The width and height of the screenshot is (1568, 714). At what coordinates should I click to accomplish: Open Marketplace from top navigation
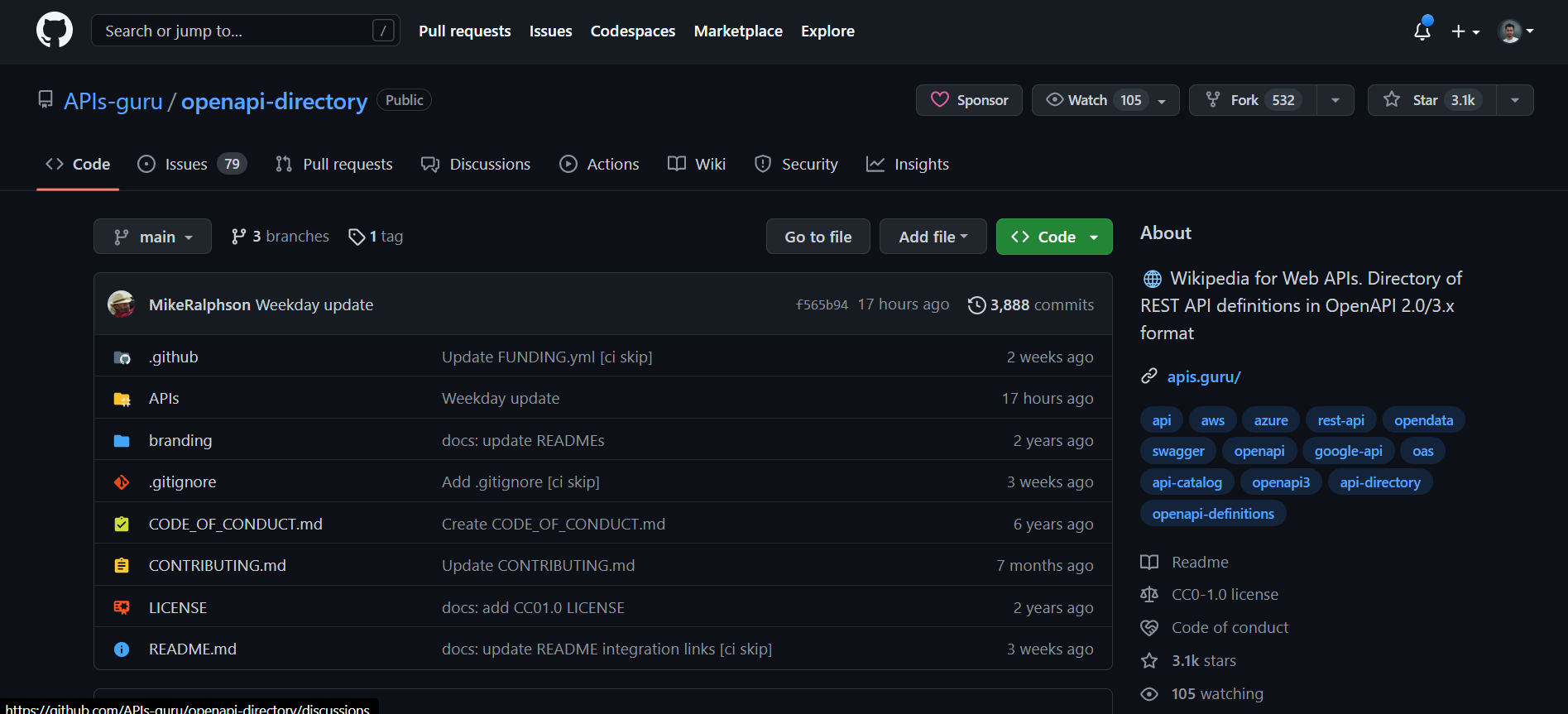tap(738, 31)
